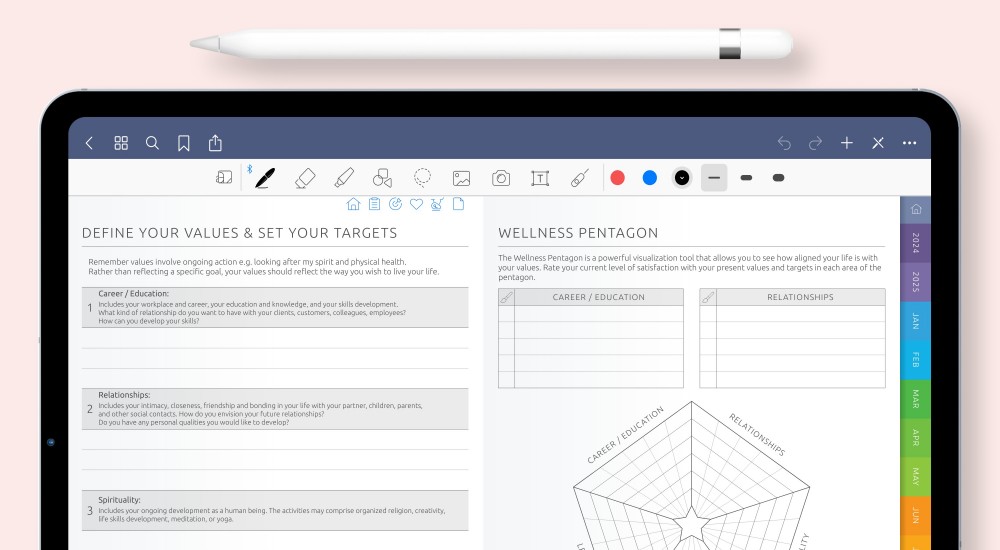Choose the blue pen color

650,178
